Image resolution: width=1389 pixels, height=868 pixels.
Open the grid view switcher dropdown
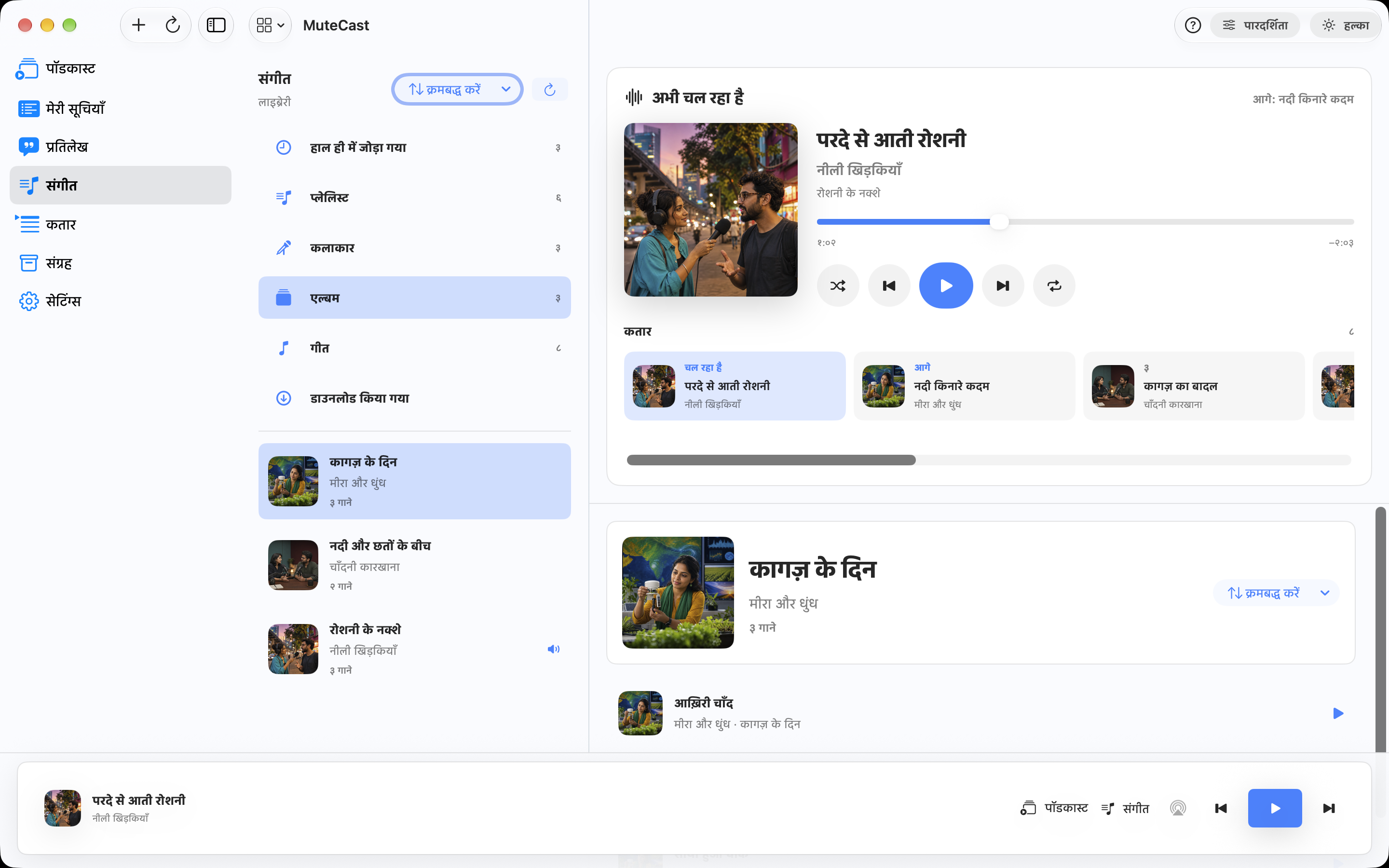[x=271, y=25]
